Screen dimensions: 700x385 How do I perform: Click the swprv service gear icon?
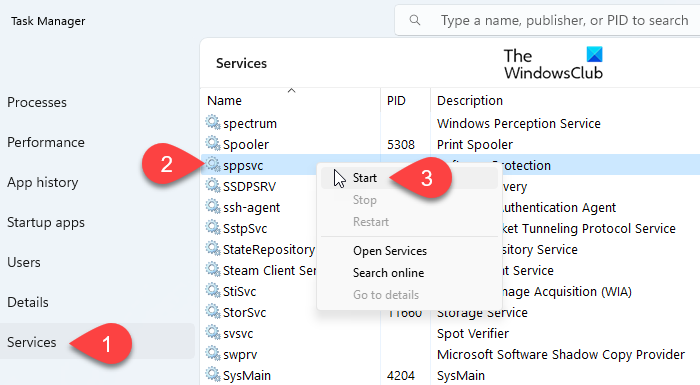(213, 353)
